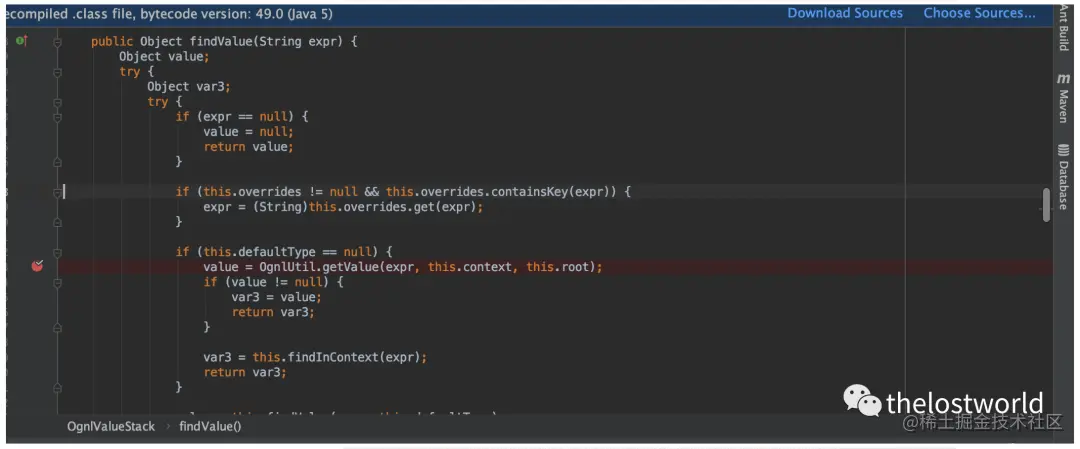
Task: Fold the if this.overrides block
Action: click(x=58, y=192)
